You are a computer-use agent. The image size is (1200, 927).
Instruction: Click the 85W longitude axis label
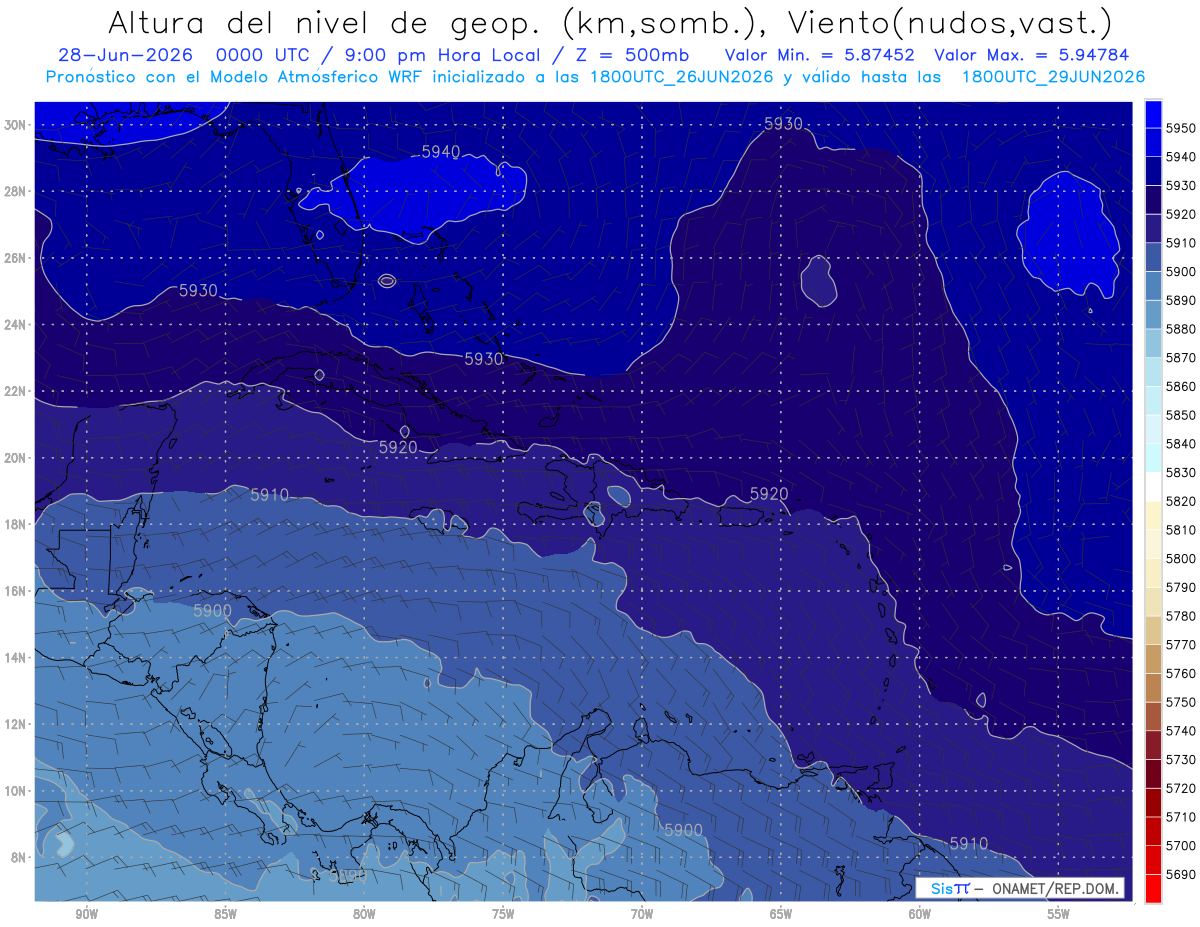click(225, 914)
